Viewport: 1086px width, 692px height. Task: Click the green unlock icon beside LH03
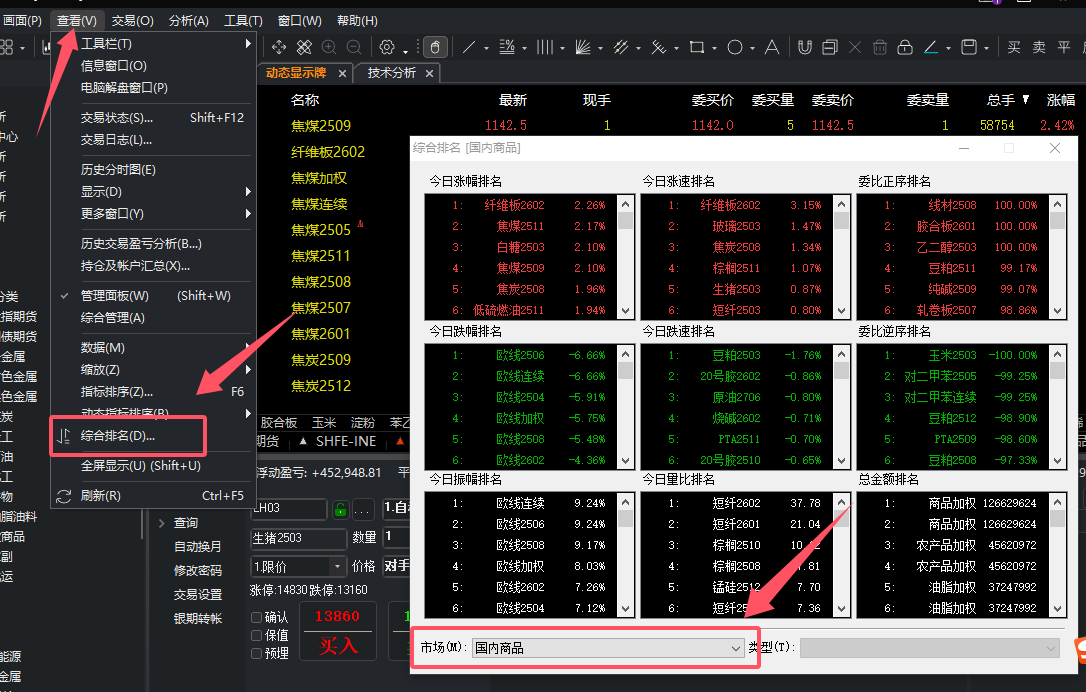pyautogui.click(x=340, y=510)
